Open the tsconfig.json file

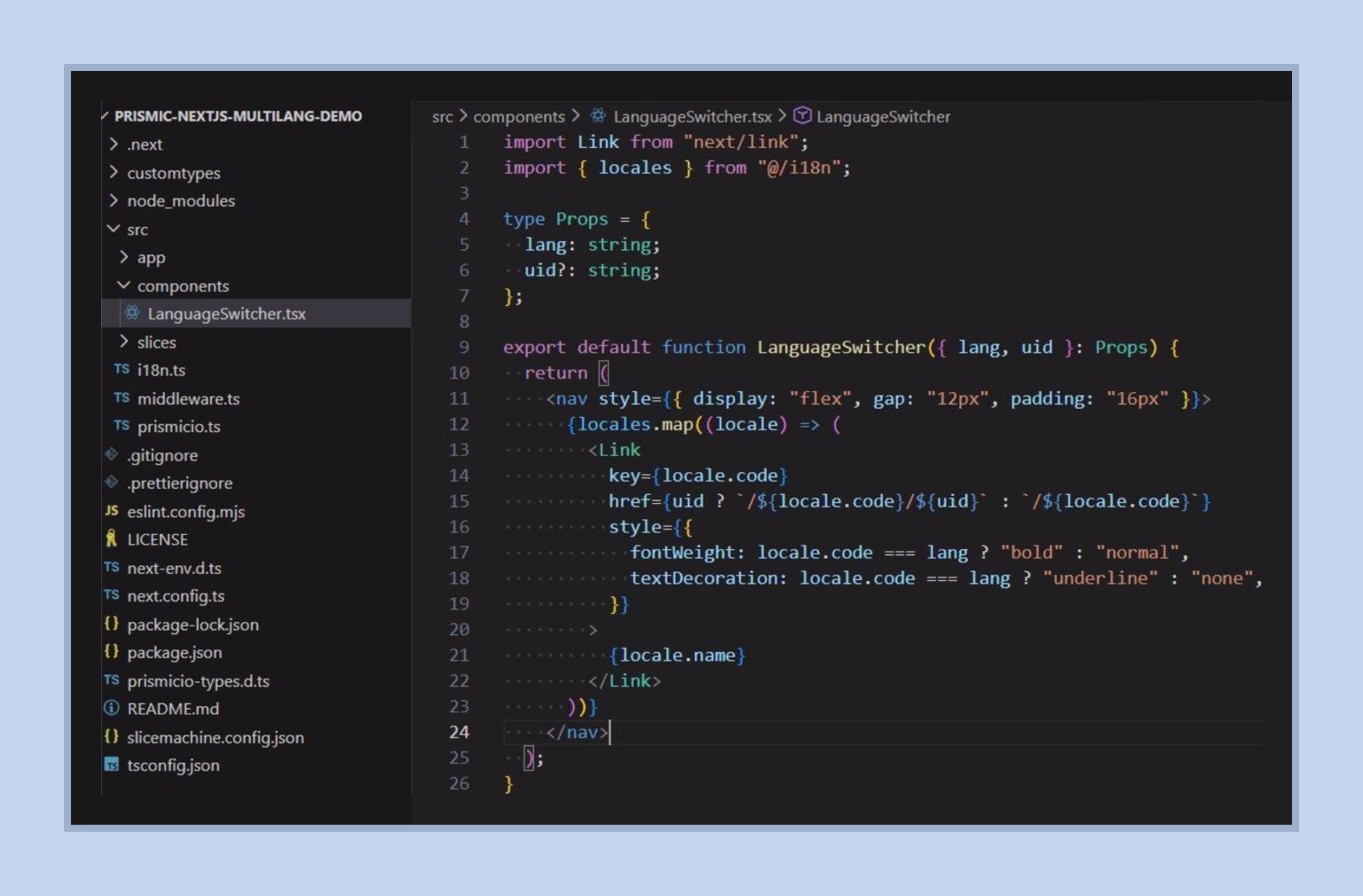[x=173, y=765]
